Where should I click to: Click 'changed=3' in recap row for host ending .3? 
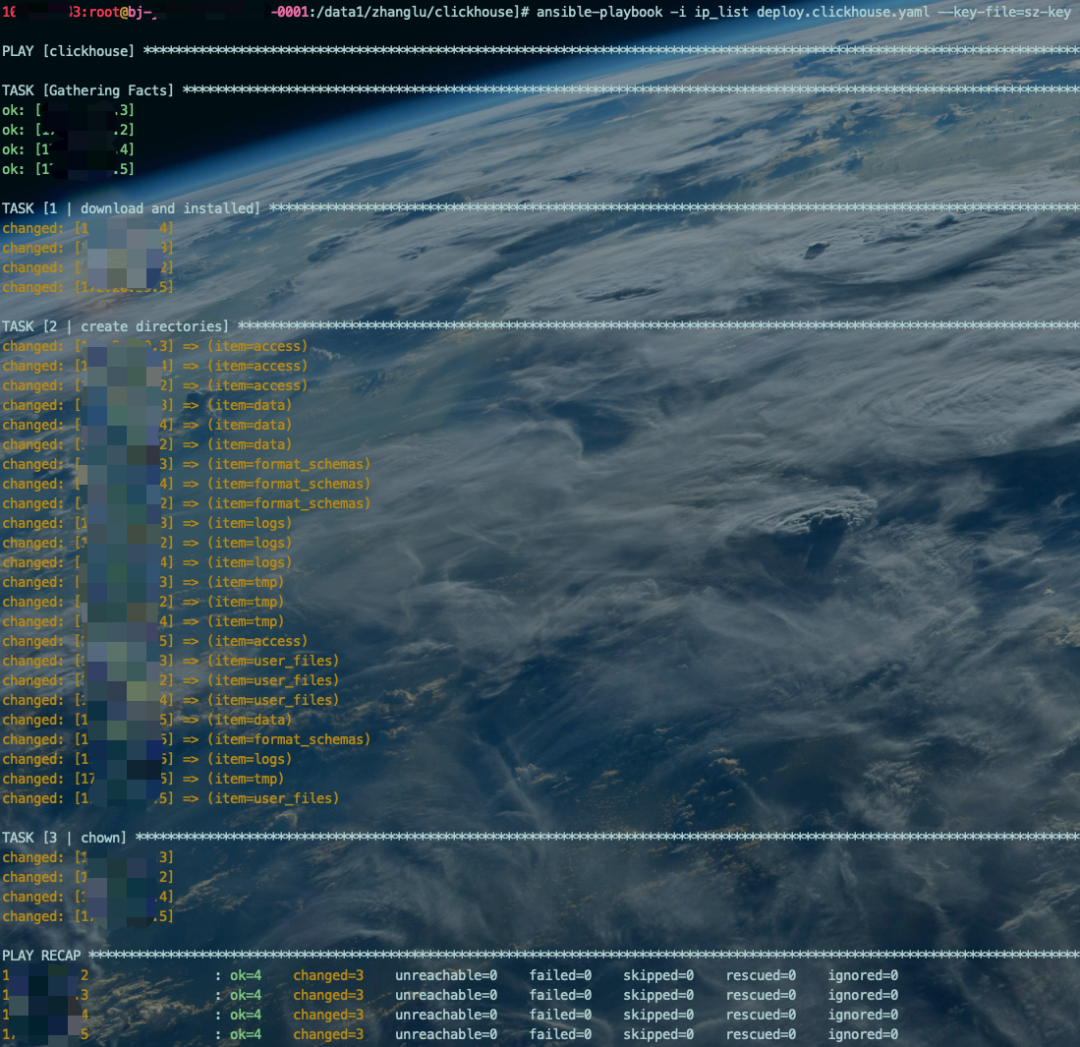tap(328, 995)
